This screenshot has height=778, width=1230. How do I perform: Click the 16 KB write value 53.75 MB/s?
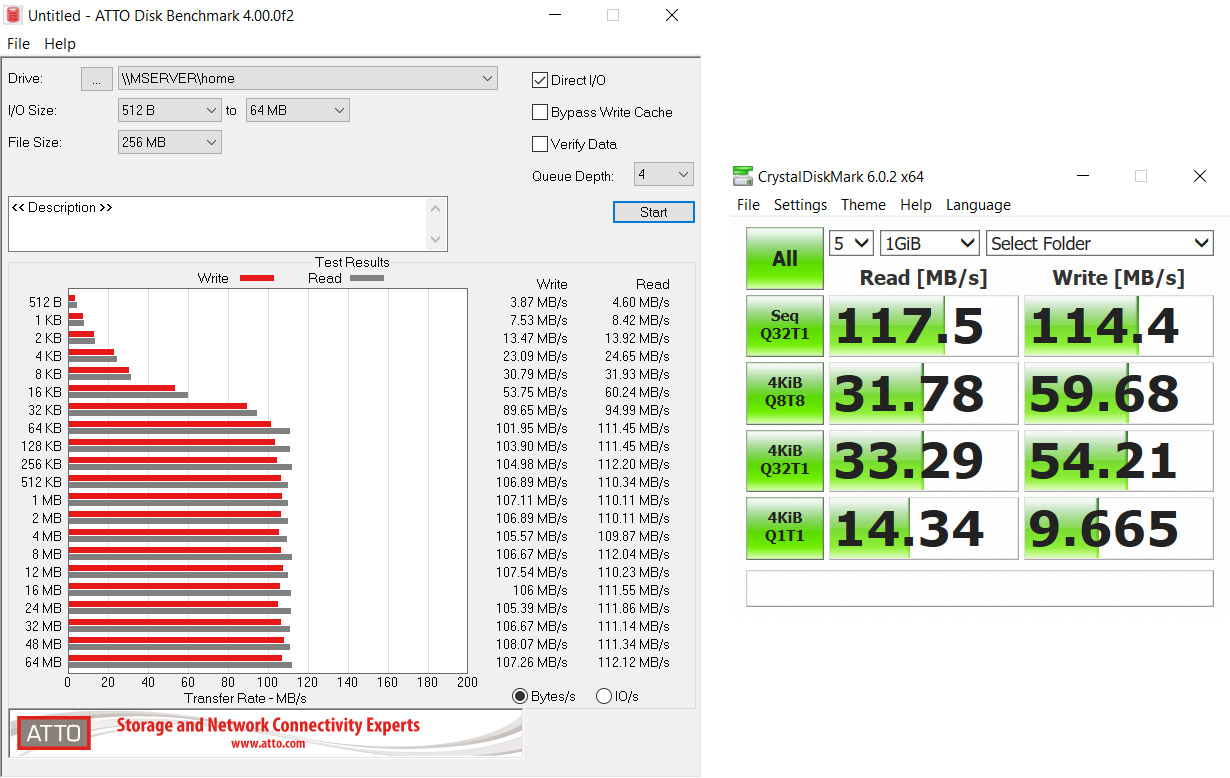click(535, 392)
